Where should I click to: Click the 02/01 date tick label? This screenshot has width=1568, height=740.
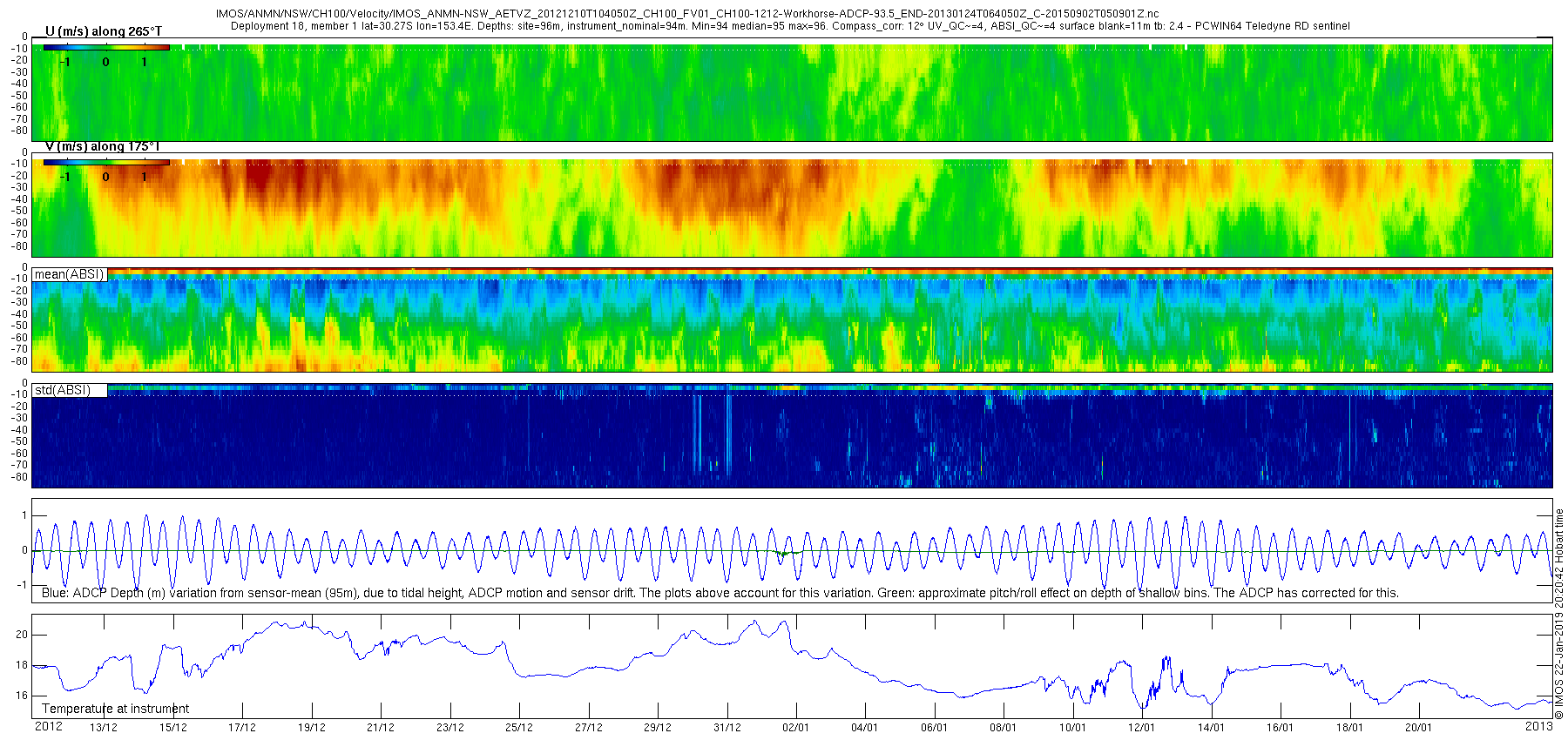[x=796, y=728]
